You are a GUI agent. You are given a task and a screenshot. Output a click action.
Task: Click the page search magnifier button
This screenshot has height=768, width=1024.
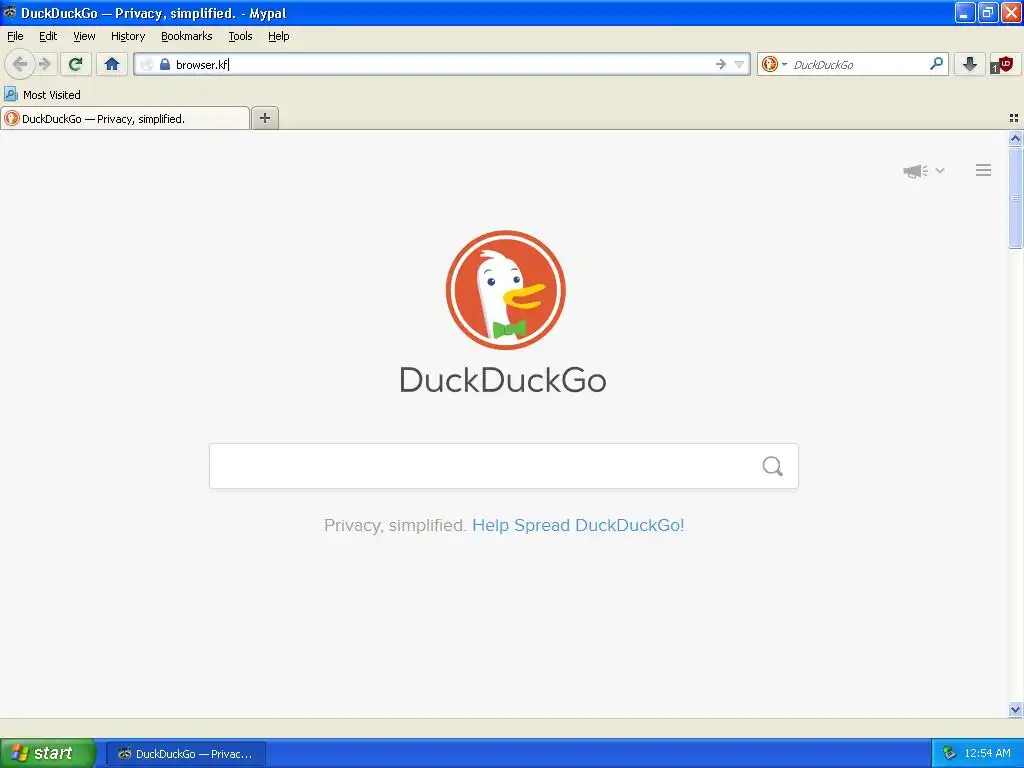pyautogui.click(x=773, y=466)
